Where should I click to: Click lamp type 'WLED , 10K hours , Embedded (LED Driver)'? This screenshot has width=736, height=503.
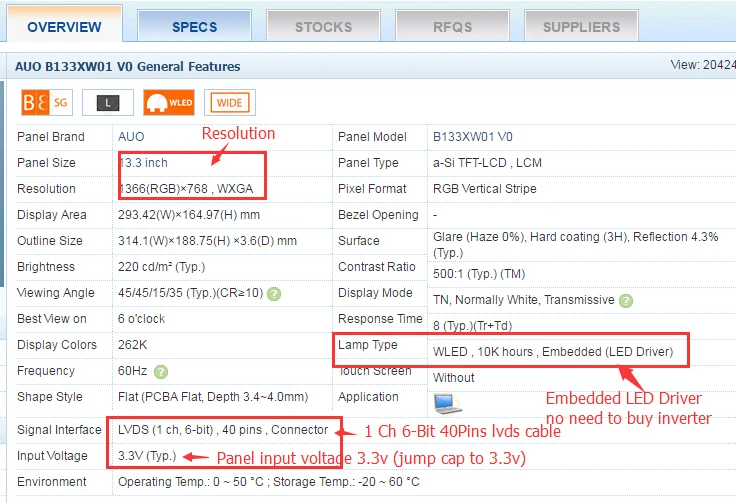[553, 351]
